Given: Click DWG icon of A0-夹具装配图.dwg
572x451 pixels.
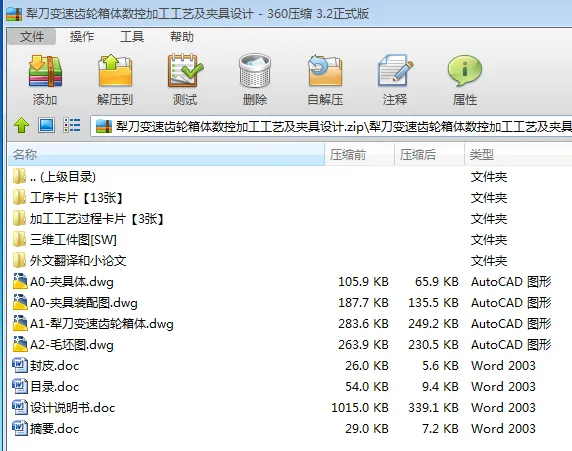Looking at the screenshot, I should (x=20, y=302).
